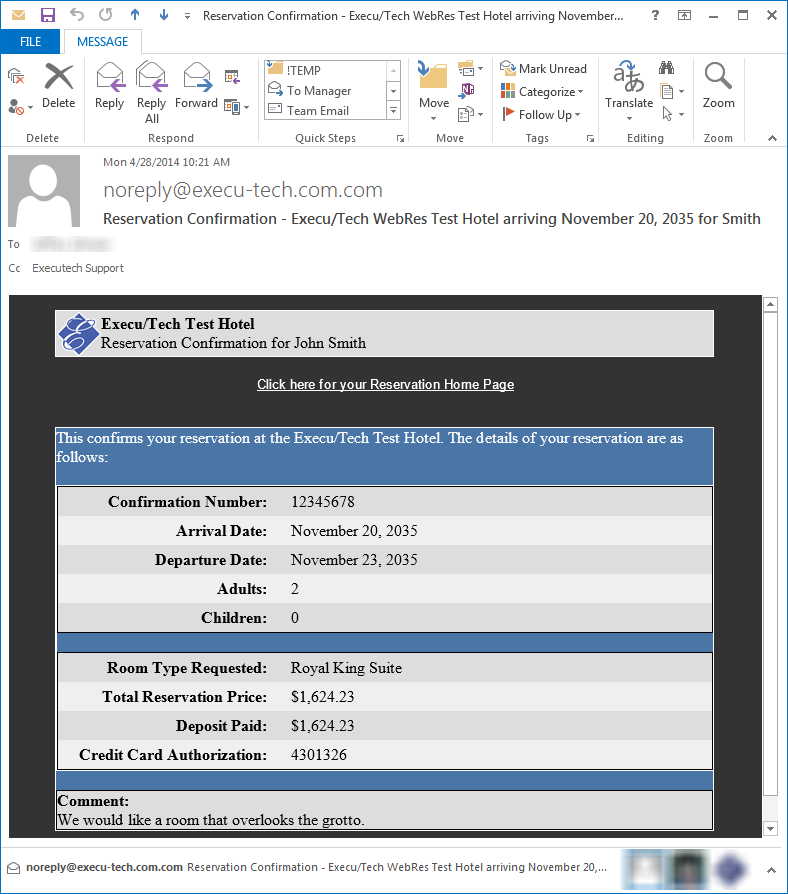The height and width of the screenshot is (894, 788).
Task: Click sender address noreply@execu-tech.com.com
Action: click(243, 190)
